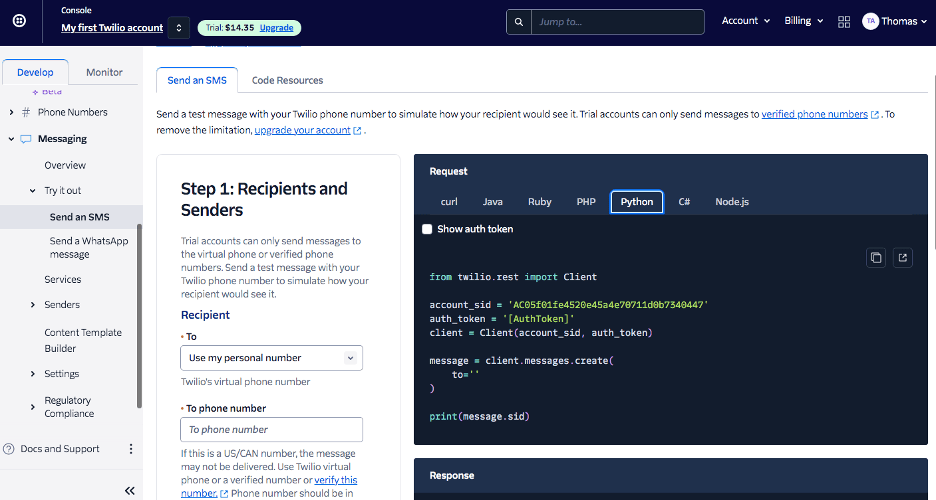Open Docs and Support options menu

(130, 449)
